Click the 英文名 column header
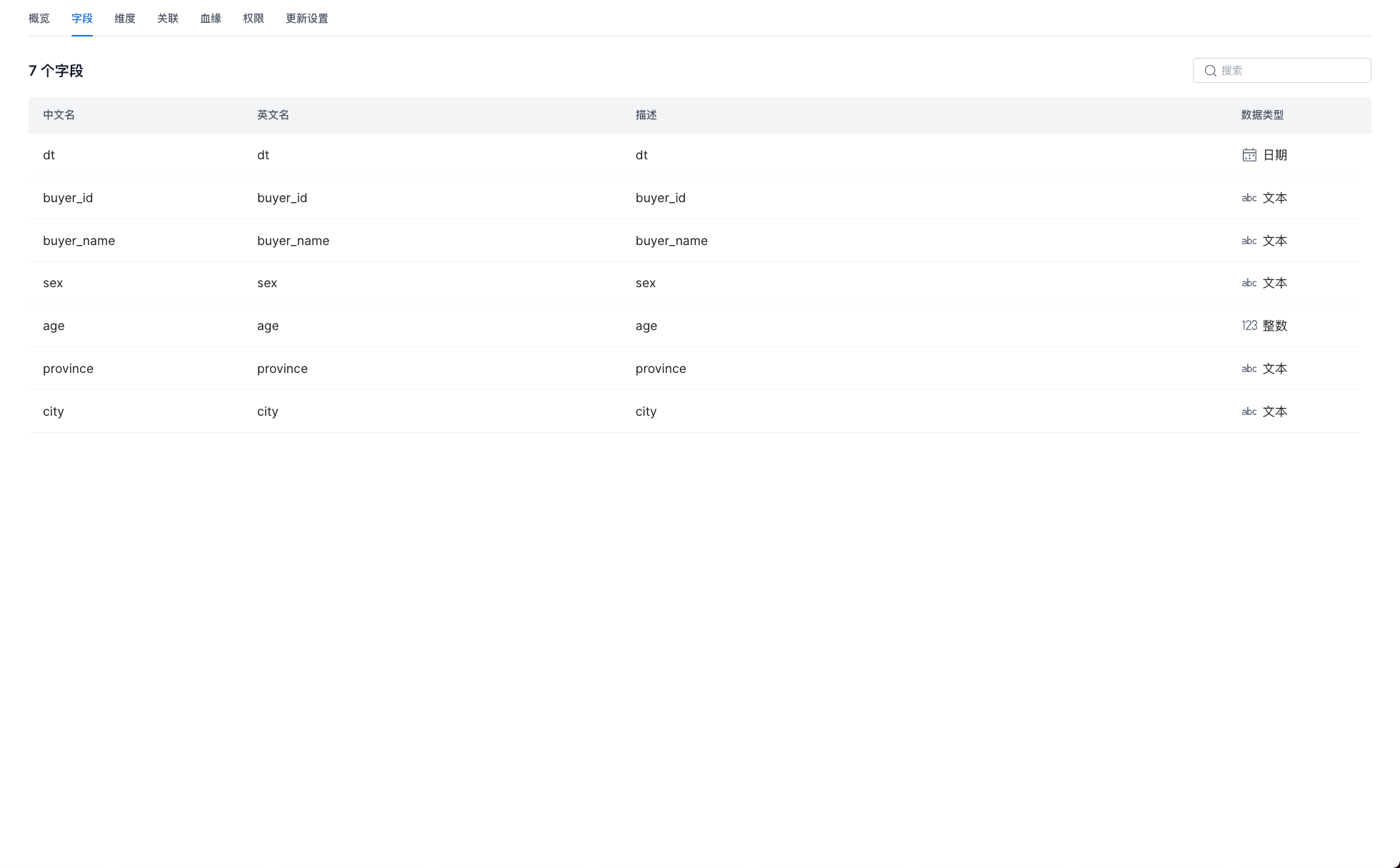This screenshot has height=868, width=1400. tap(273, 115)
